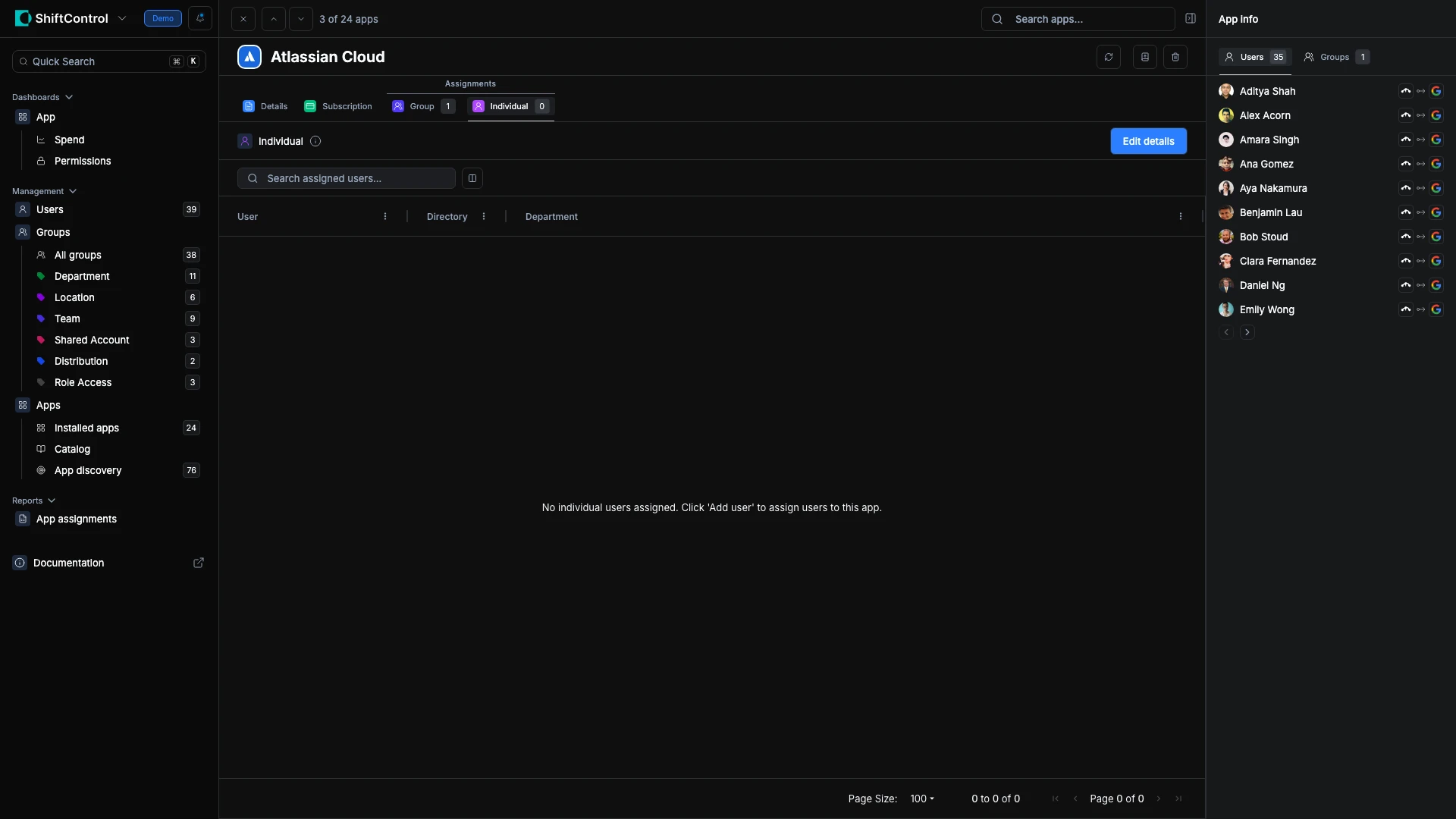
Task: Click the refresh sync icon for Atlassian Cloud
Action: [x=1108, y=57]
